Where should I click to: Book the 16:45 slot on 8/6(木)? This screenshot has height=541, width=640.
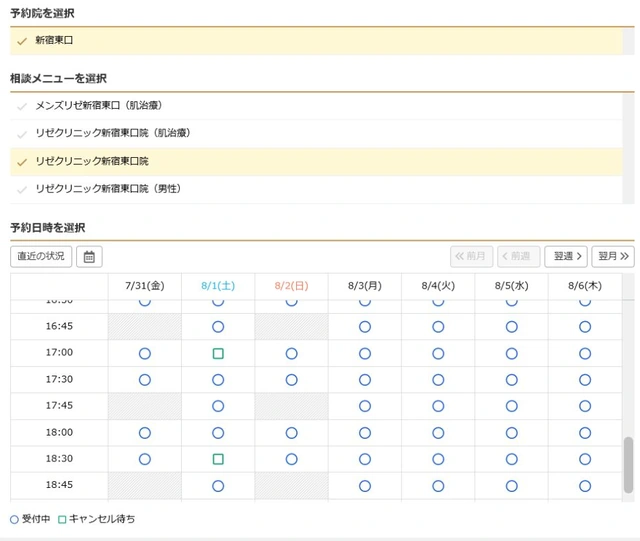585,327
